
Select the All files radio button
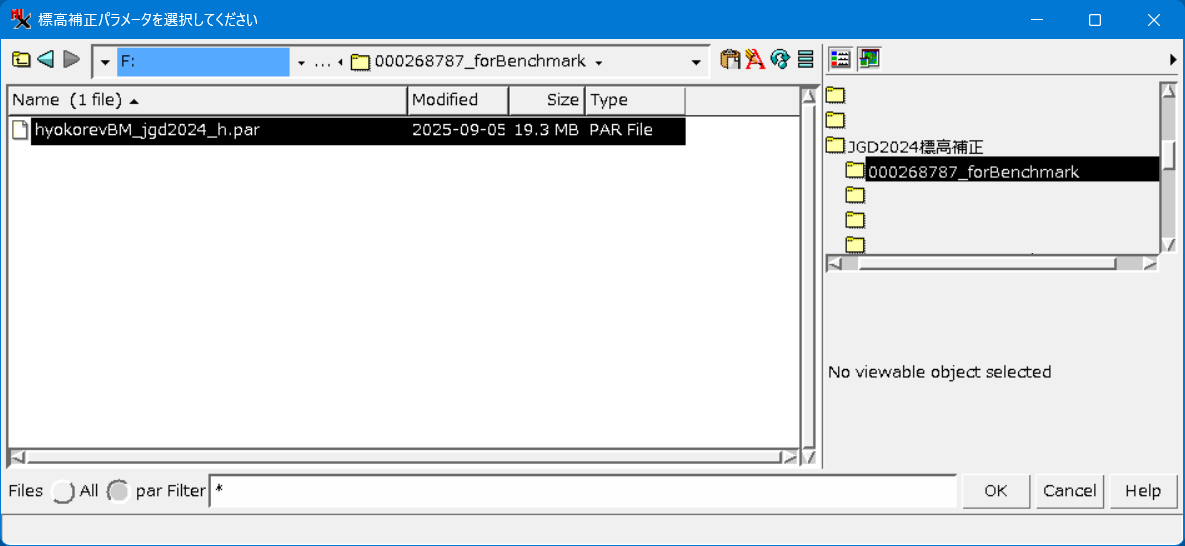coord(64,491)
